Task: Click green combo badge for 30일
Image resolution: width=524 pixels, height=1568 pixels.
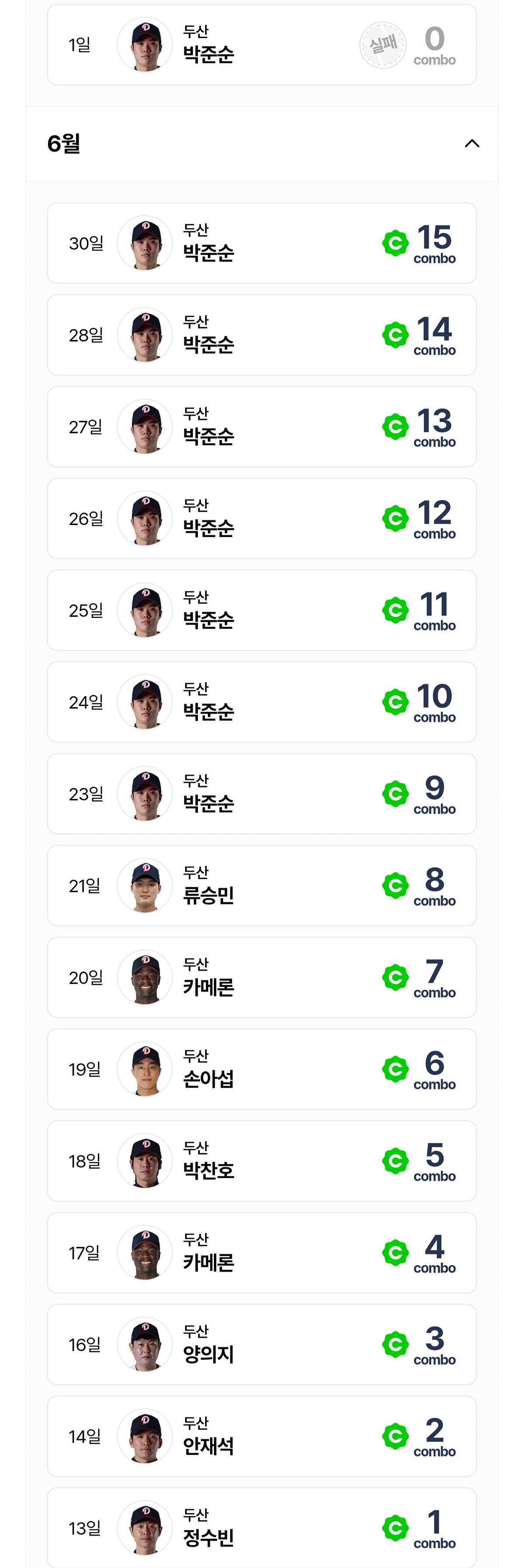Action: (395, 243)
